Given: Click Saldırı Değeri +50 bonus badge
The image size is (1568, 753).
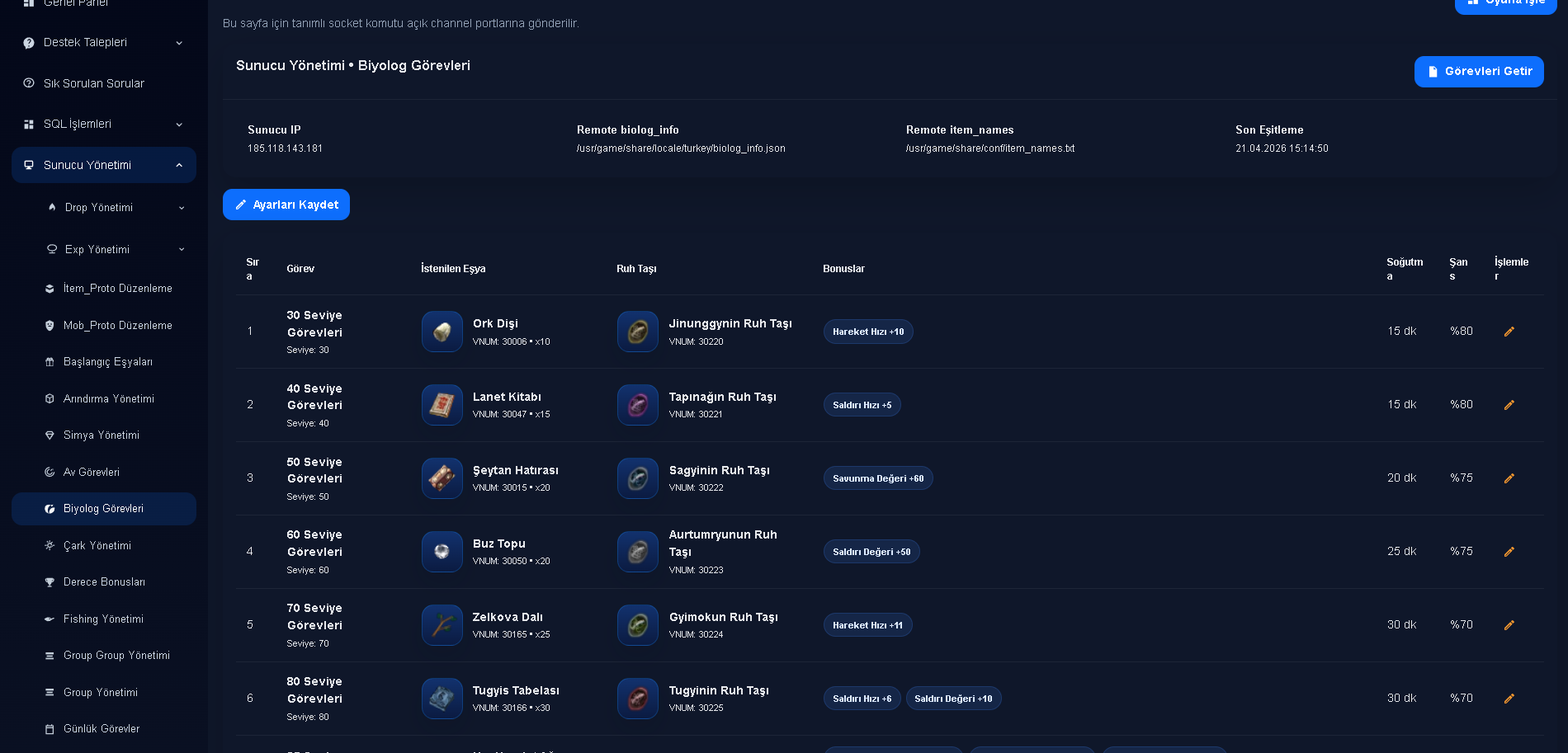Looking at the screenshot, I should (871, 552).
